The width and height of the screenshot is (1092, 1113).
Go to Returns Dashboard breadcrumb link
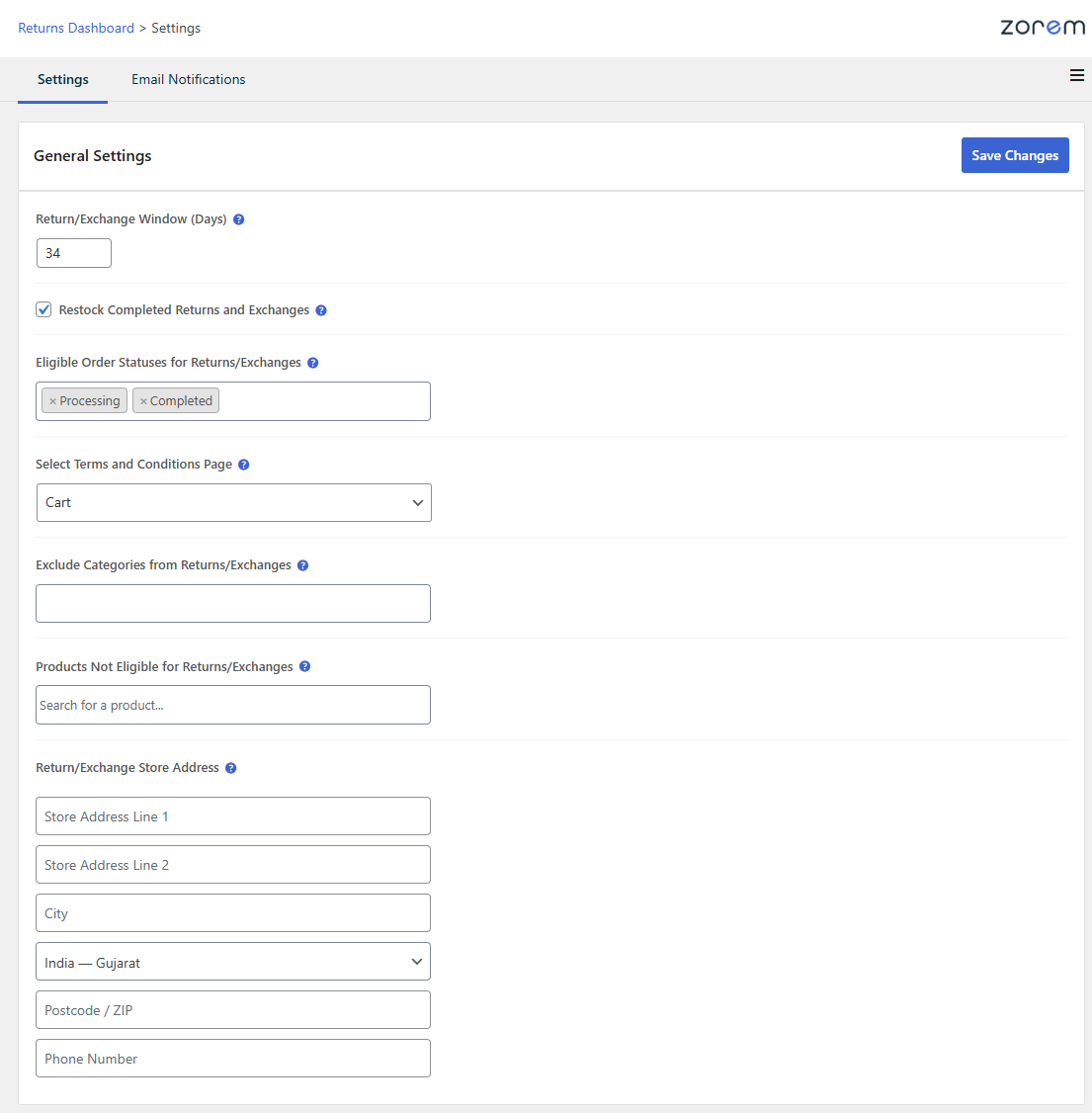click(76, 28)
